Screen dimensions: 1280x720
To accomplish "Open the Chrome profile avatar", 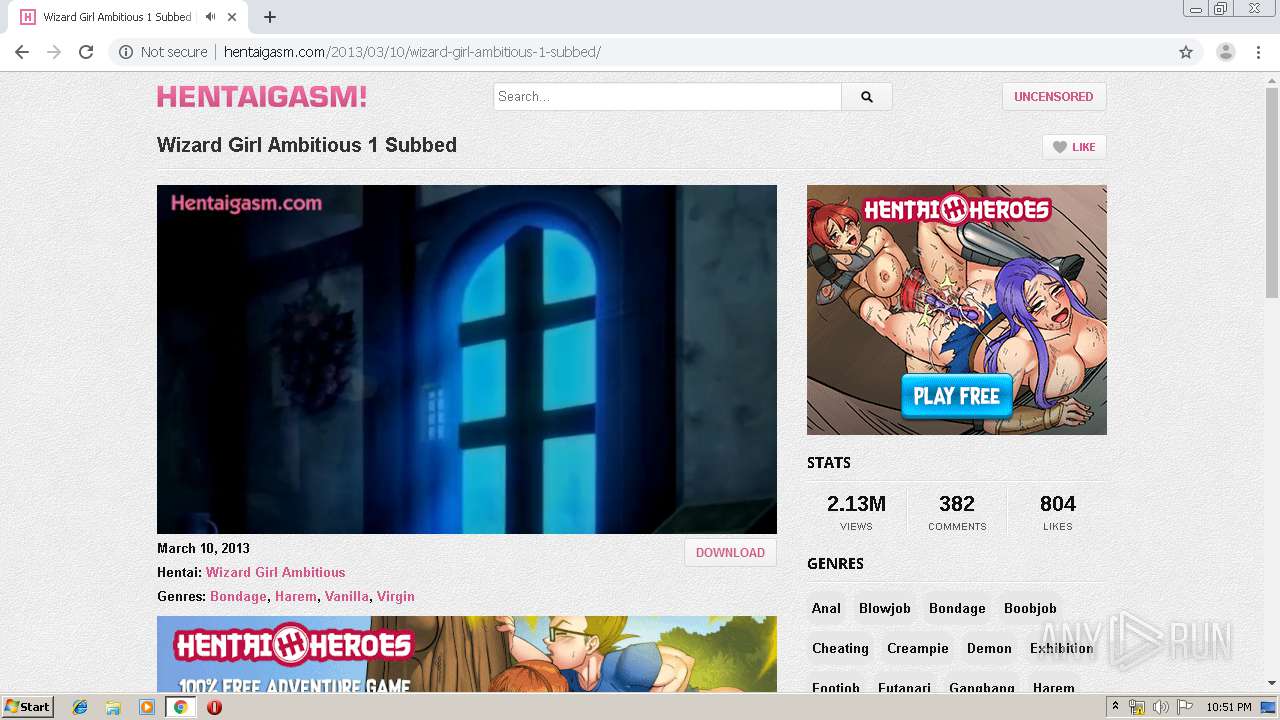I will point(1226,52).
